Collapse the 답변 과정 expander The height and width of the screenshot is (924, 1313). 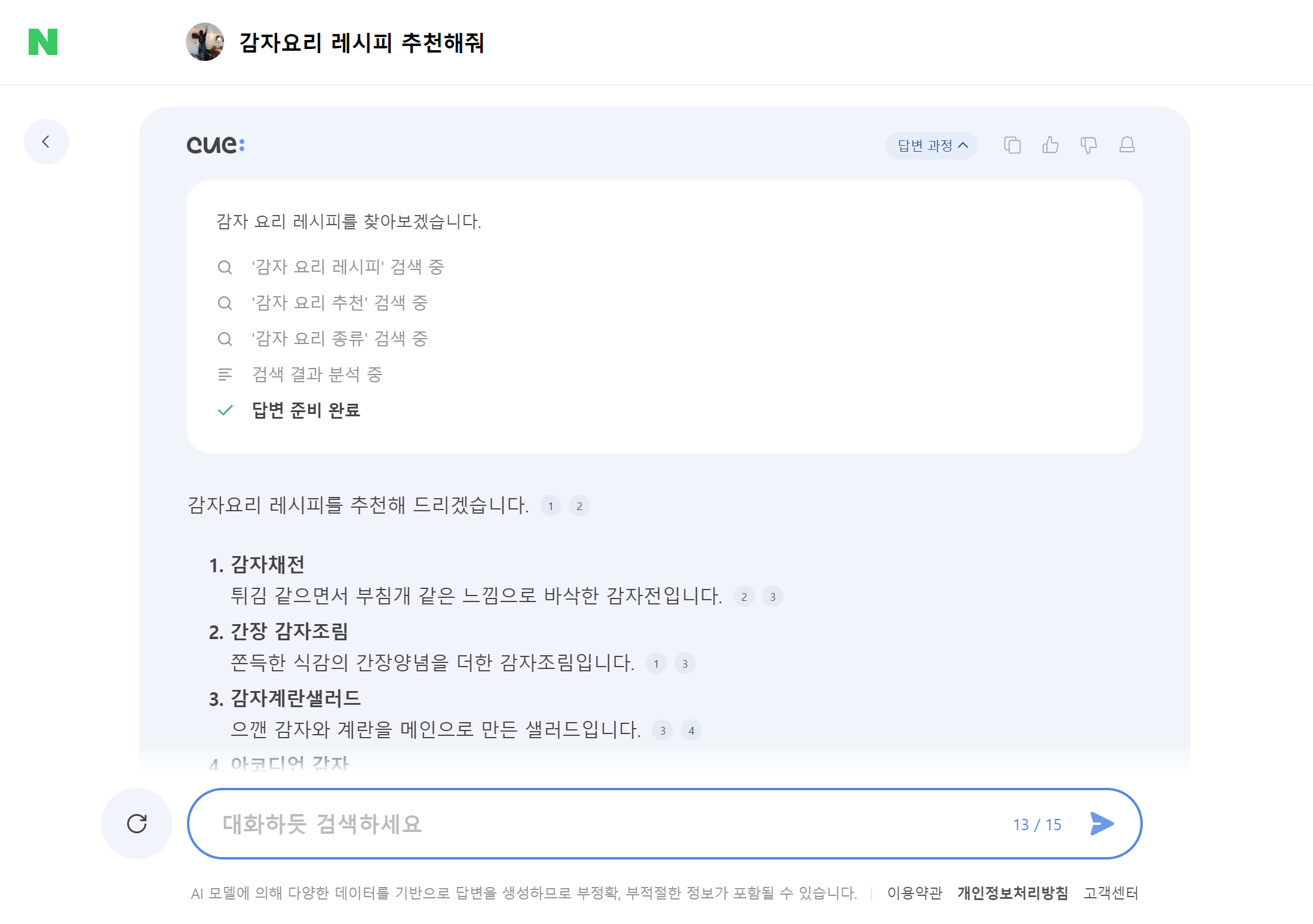pos(931,146)
